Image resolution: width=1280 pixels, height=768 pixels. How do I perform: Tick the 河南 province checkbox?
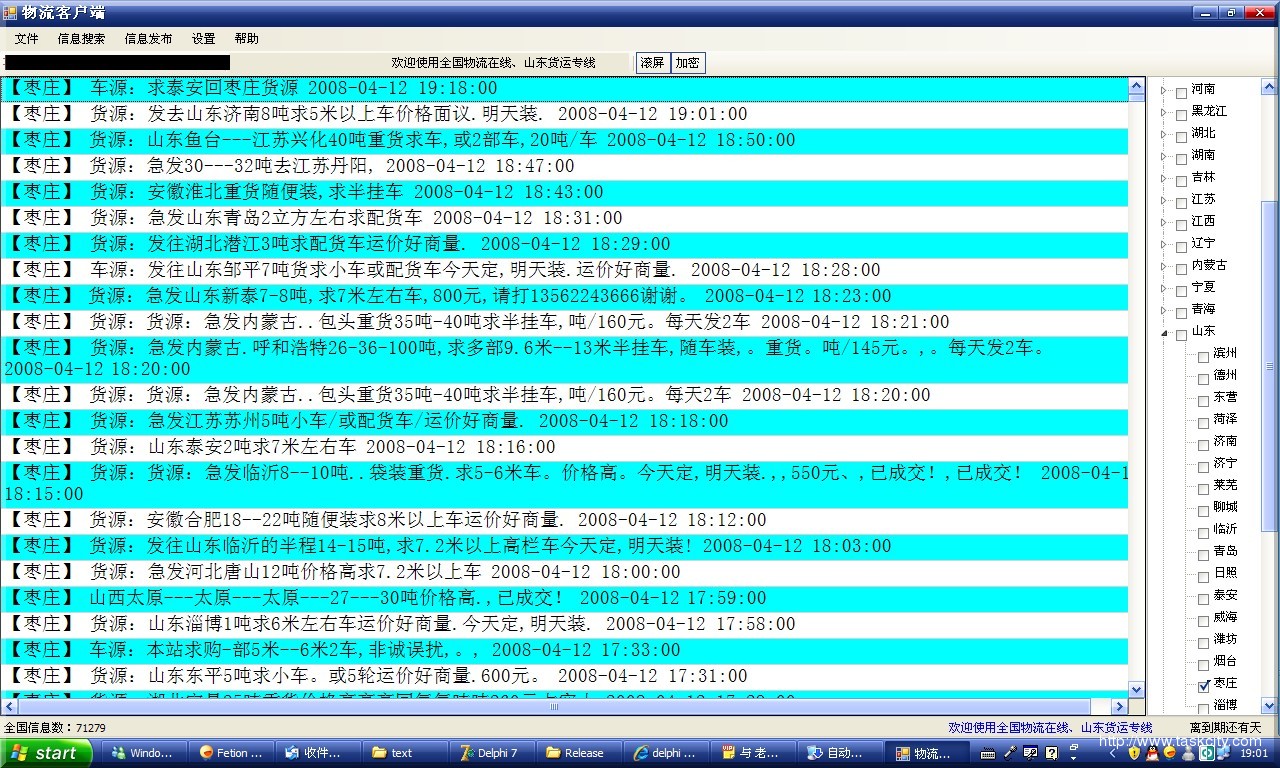click(x=1182, y=92)
